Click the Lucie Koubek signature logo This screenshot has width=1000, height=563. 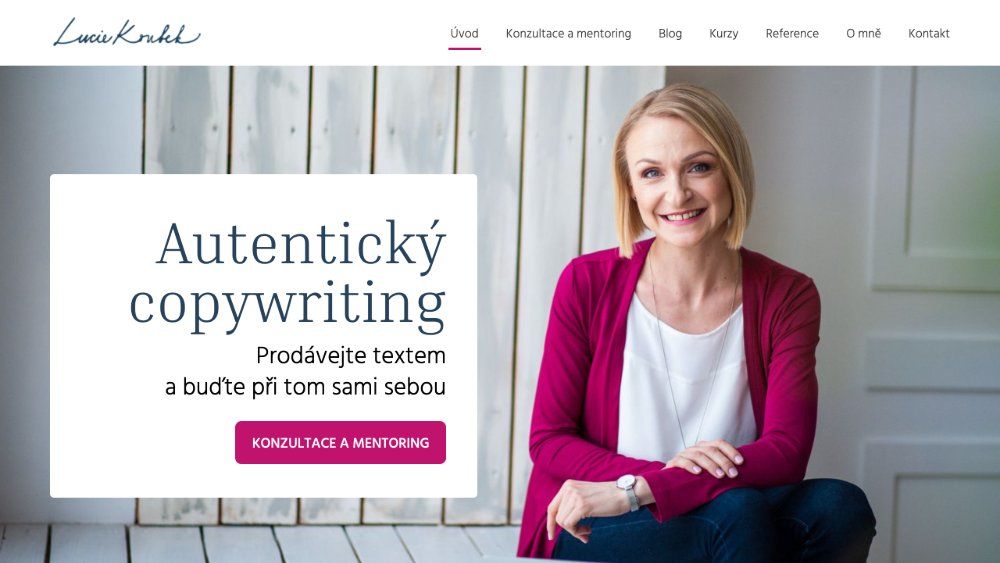(126, 33)
